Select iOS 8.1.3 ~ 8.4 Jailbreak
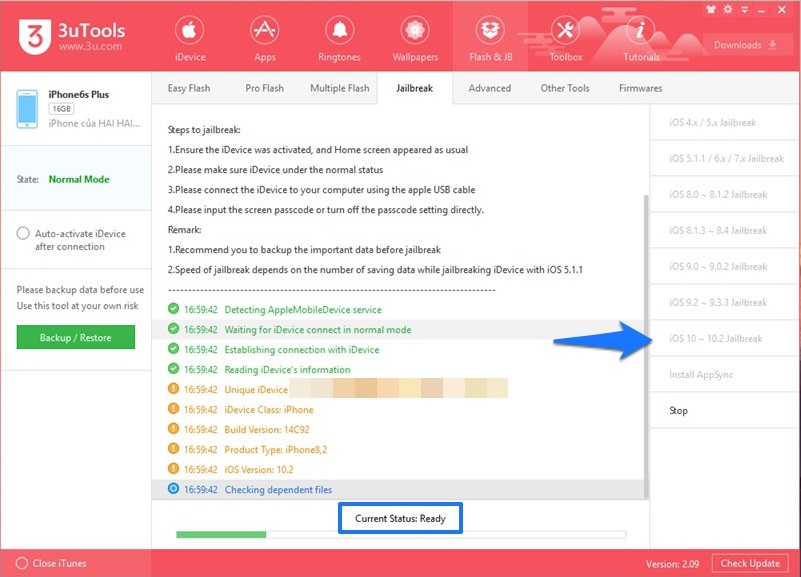 click(x=724, y=230)
